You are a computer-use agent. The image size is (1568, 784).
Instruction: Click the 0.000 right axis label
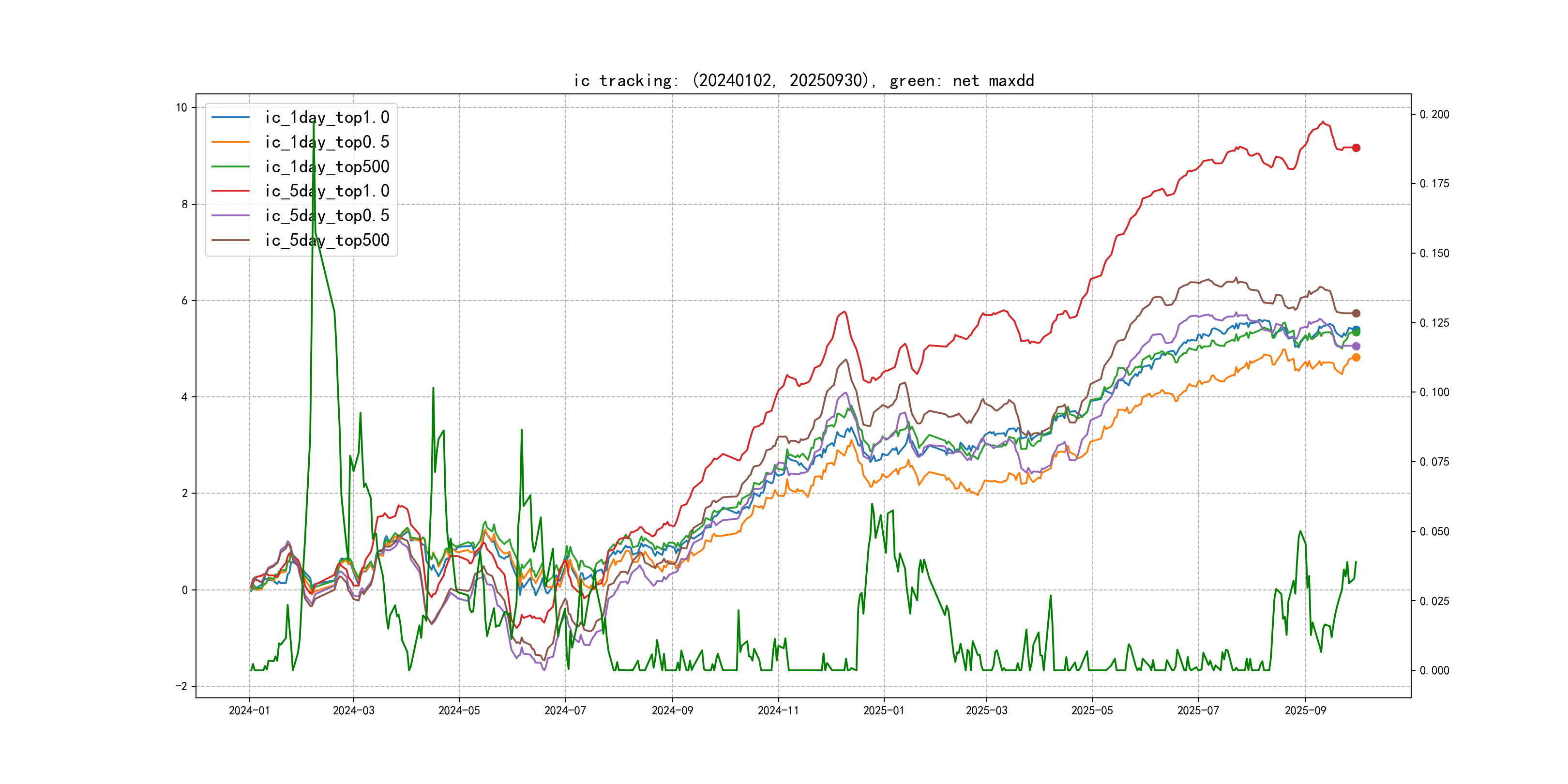click(1434, 671)
